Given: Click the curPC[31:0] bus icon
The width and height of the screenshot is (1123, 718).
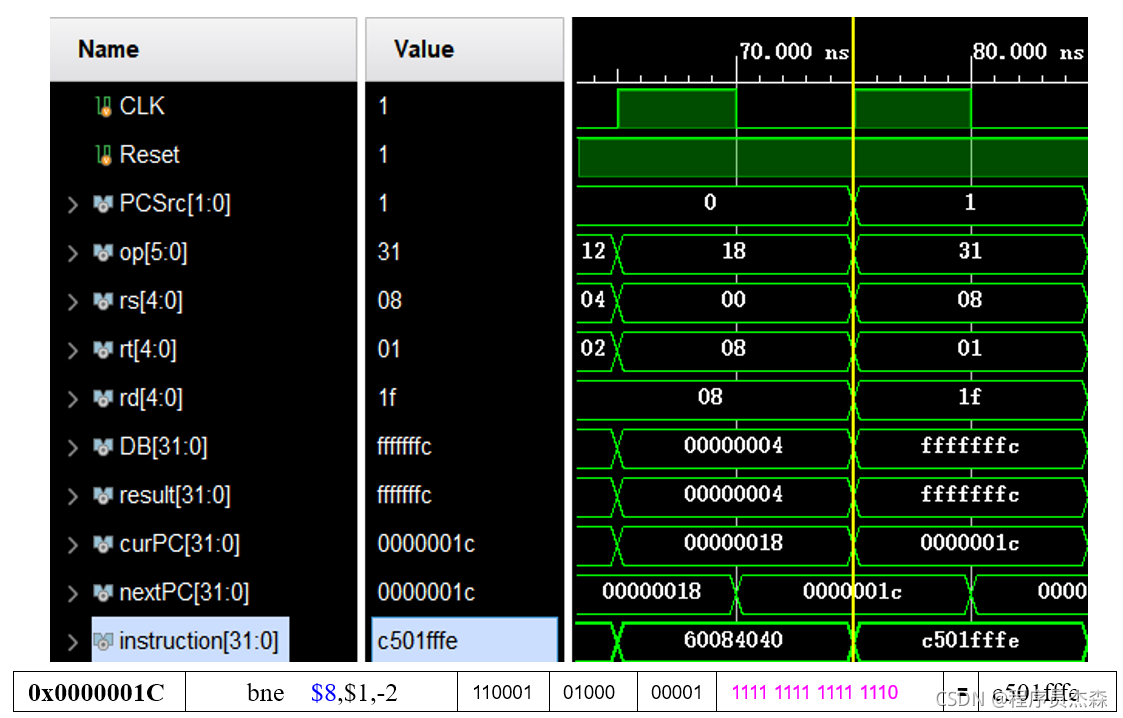Looking at the screenshot, I should tap(103, 544).
